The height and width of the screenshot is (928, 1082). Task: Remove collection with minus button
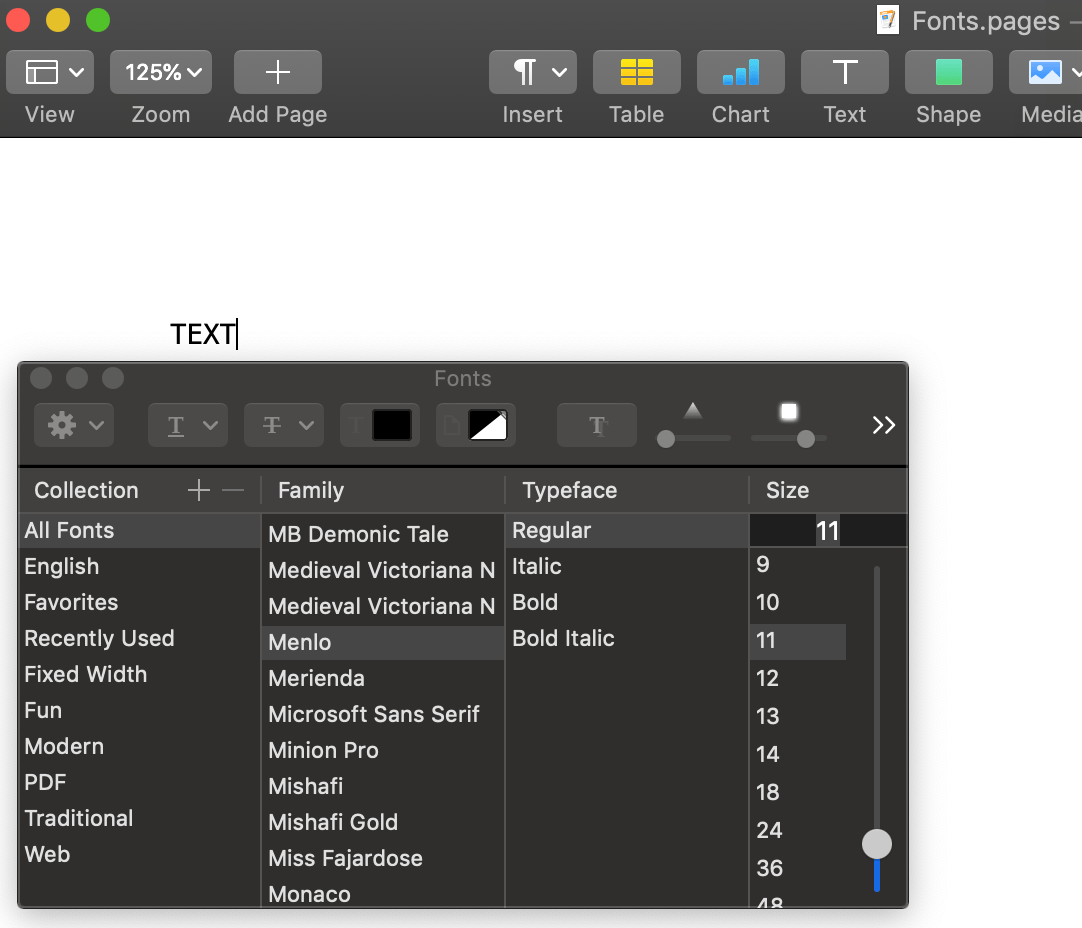(x=233, y=491)
